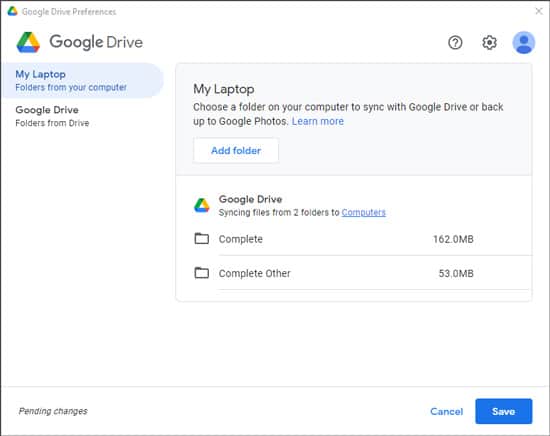
Task: Select Google Drive Folders from Drive section
Action: pyautogui.click(x=83, y=116)
